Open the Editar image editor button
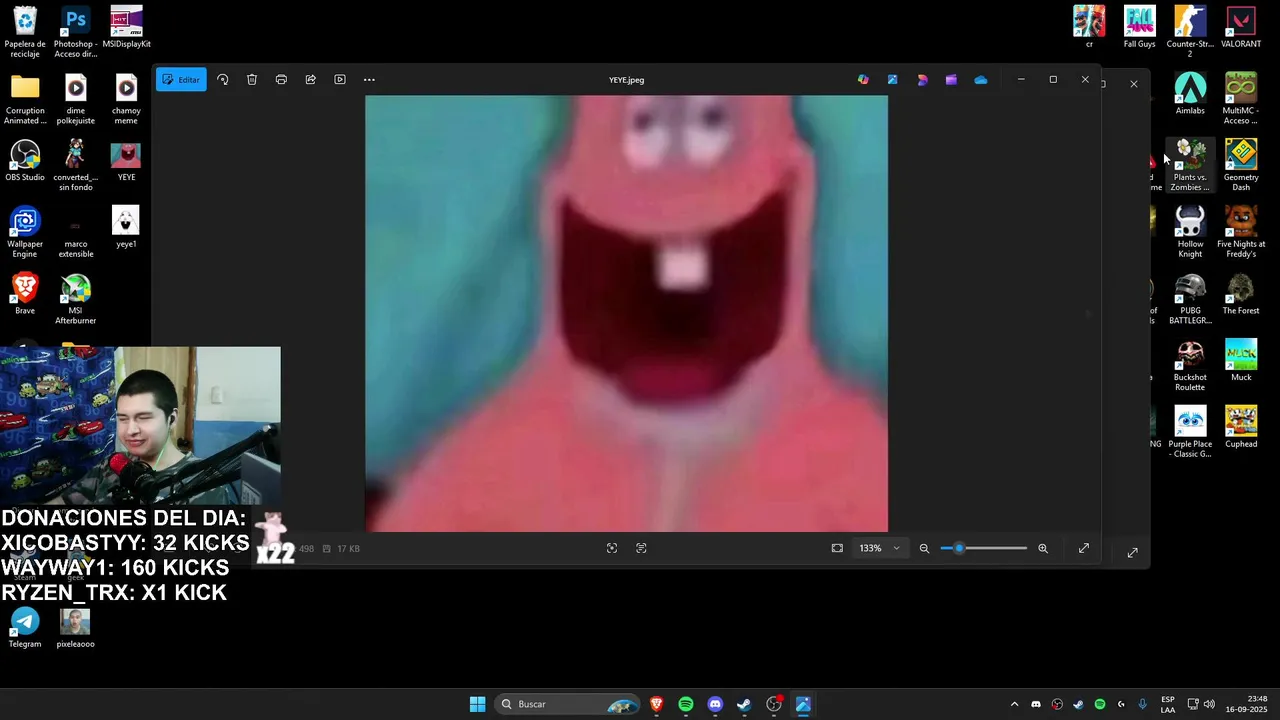Screen dimensions: 1280x720 181,80
